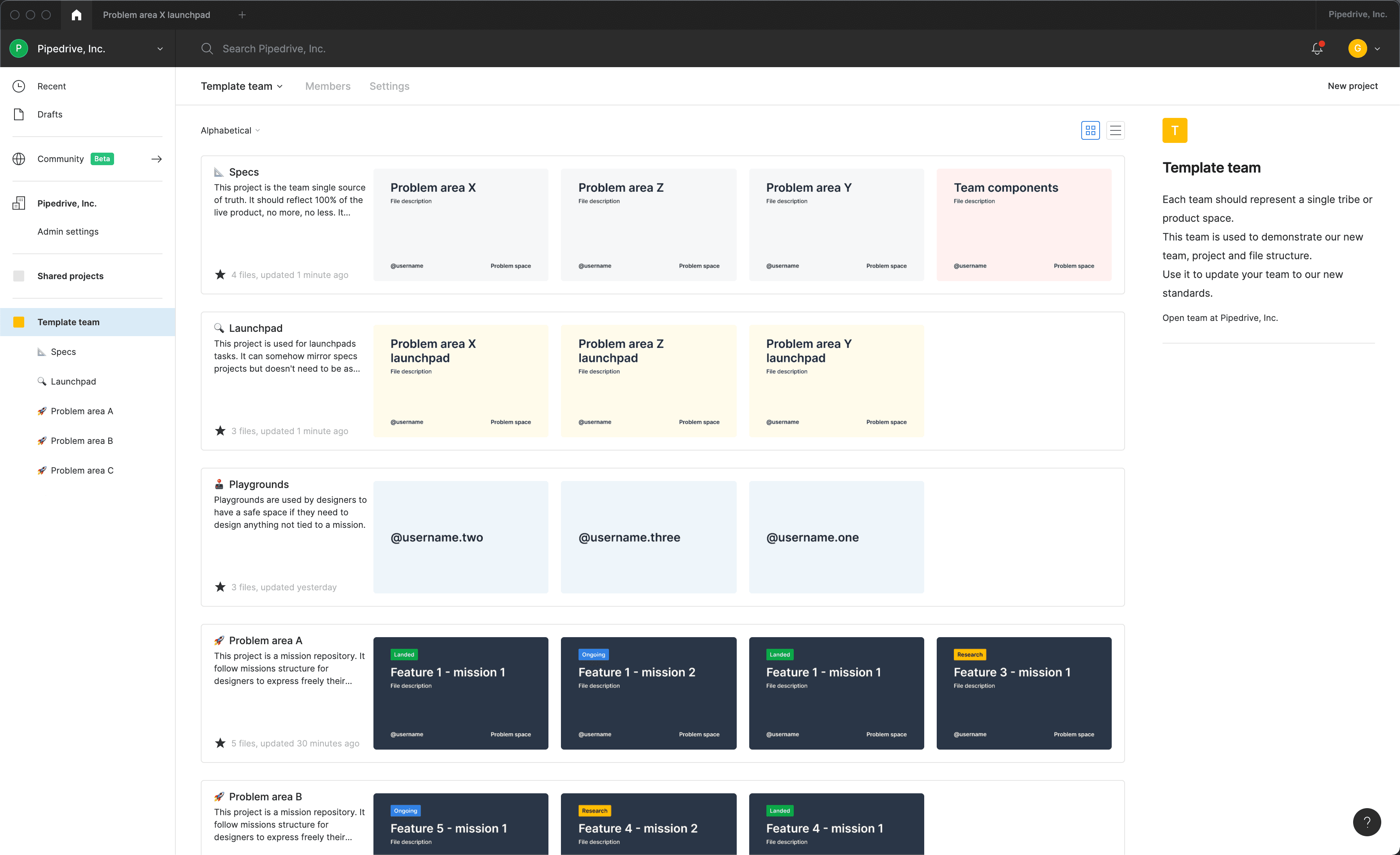Switch to grid view

pyautogui.click(x=1090, y=130)
